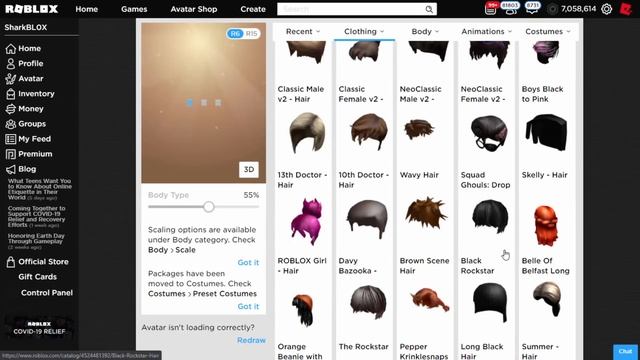Screen dimensions: 640x360
Task: Dismiss packages notice with Got it
Action: pyautogui.click(x=248, y=307)
